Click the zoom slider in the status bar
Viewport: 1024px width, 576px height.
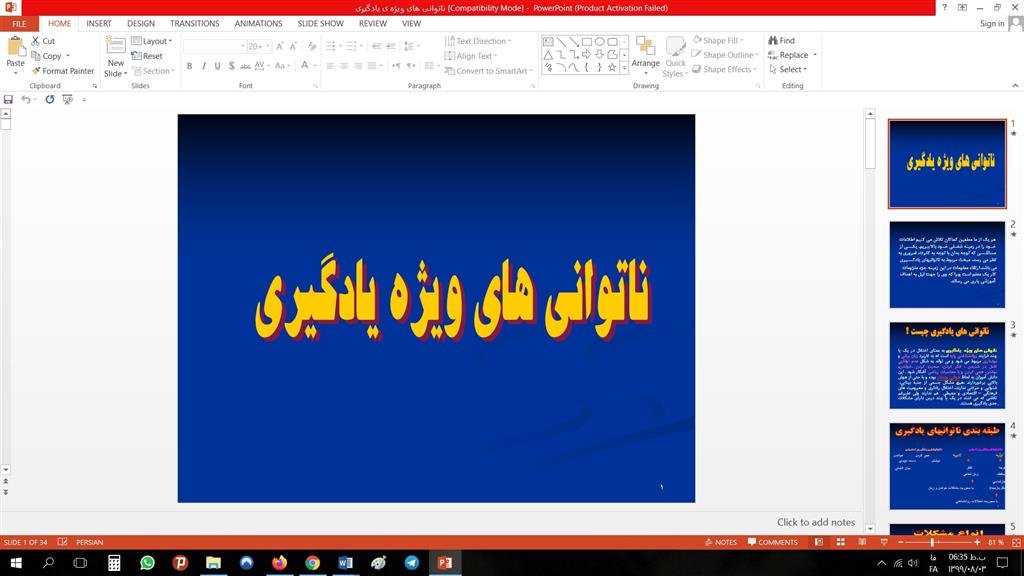click(930, 542)
